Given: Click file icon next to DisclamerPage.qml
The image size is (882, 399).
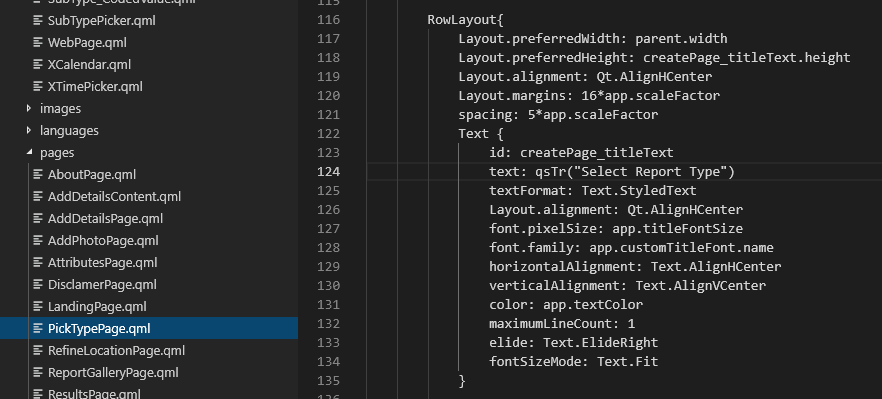Looking at the screenshot, I should tap(38, 285).
